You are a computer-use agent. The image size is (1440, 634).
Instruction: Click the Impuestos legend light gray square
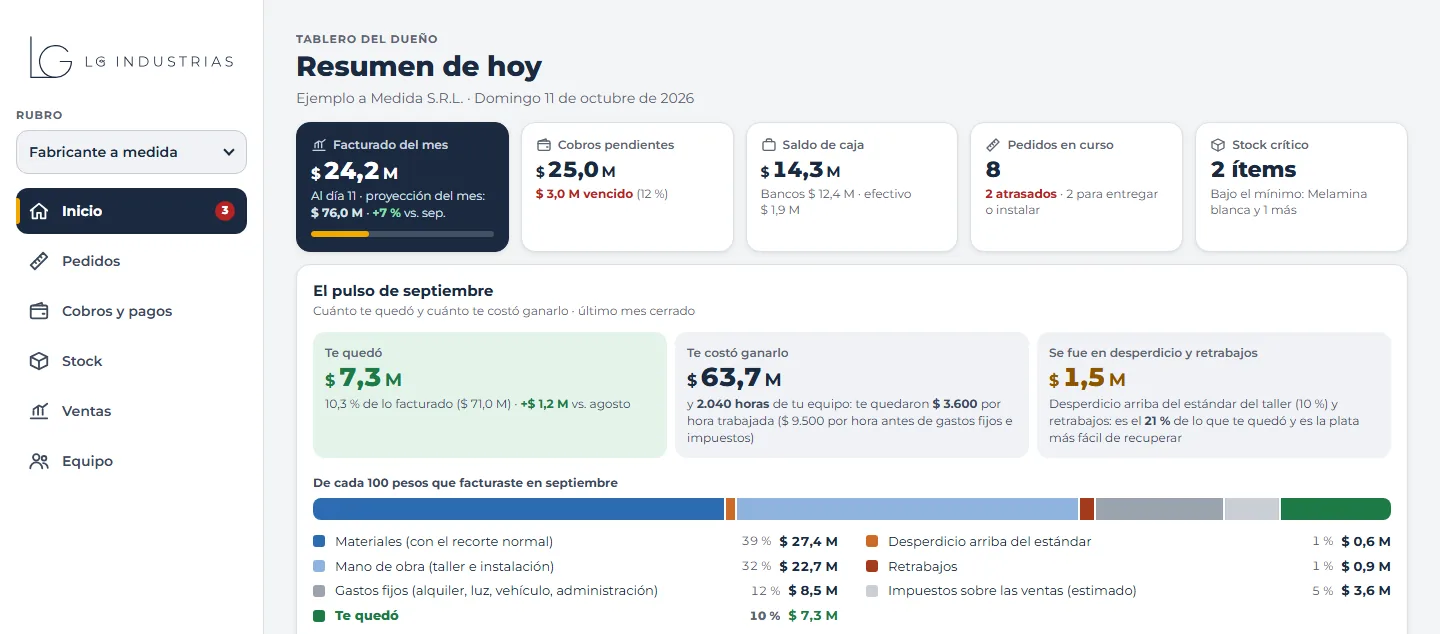872,591
